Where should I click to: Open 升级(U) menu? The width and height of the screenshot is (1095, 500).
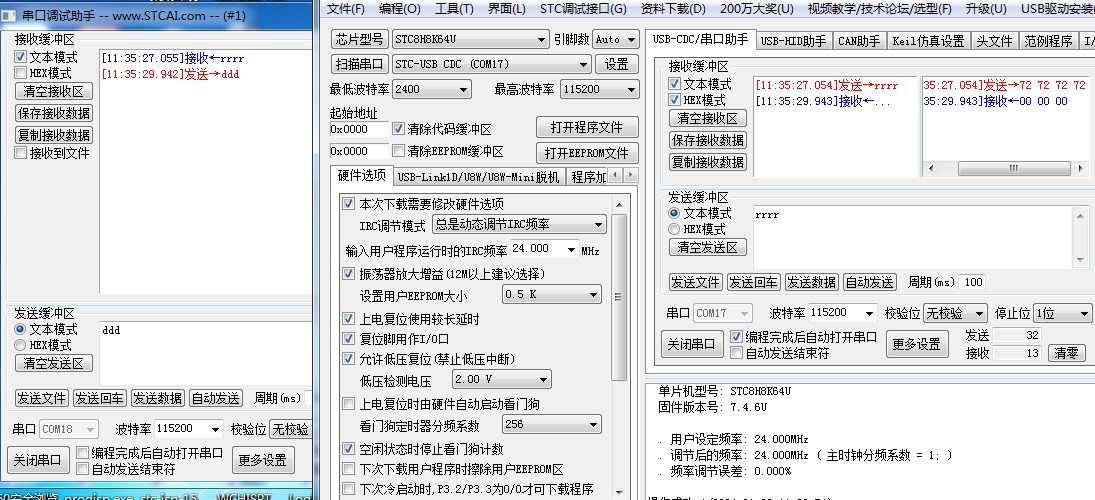click(986, 8)
